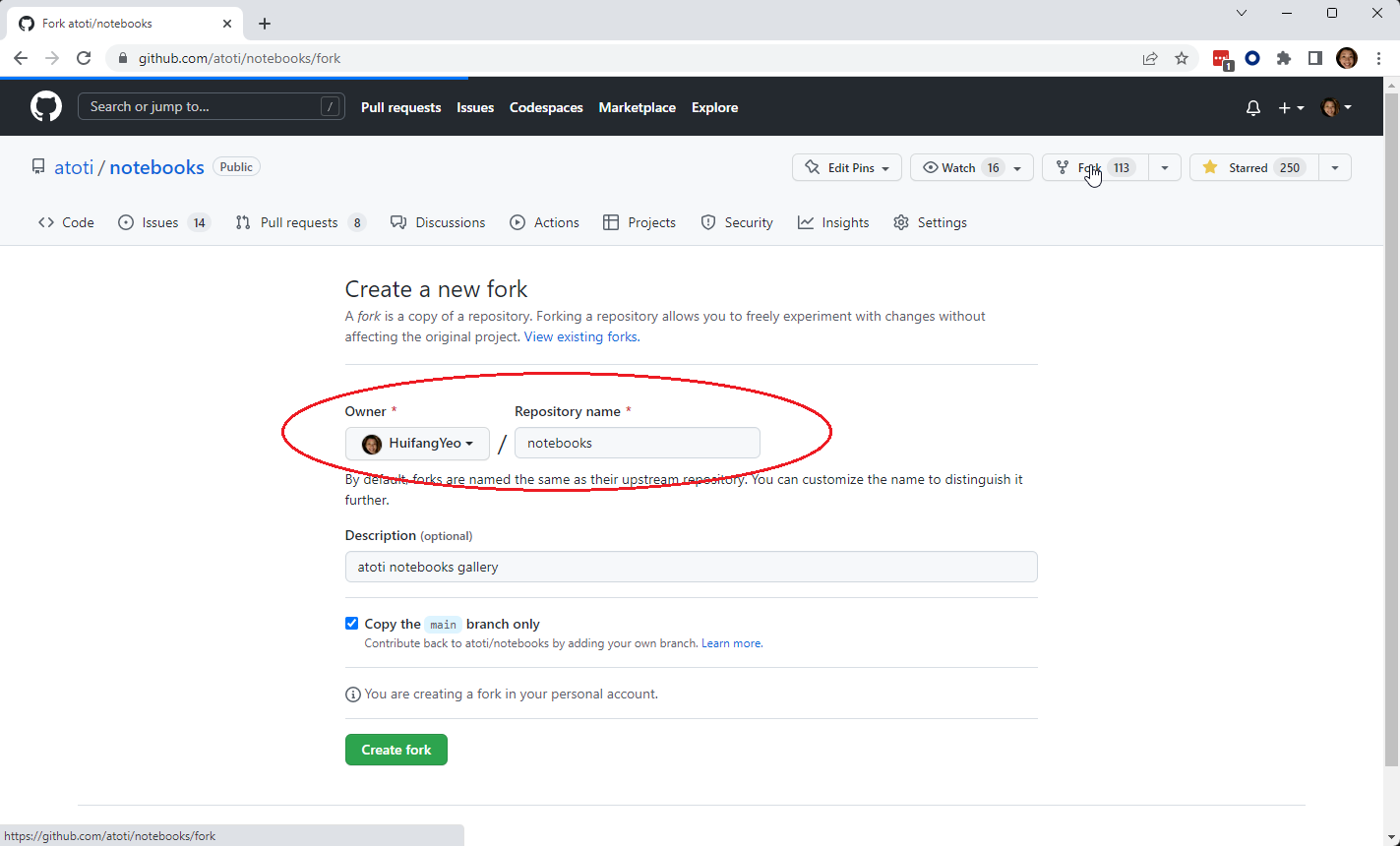Image resolution: width=1400 pixels, height=846 pixels.
Task: Expand the Starred lists caret
Action: pos(1335,167)
